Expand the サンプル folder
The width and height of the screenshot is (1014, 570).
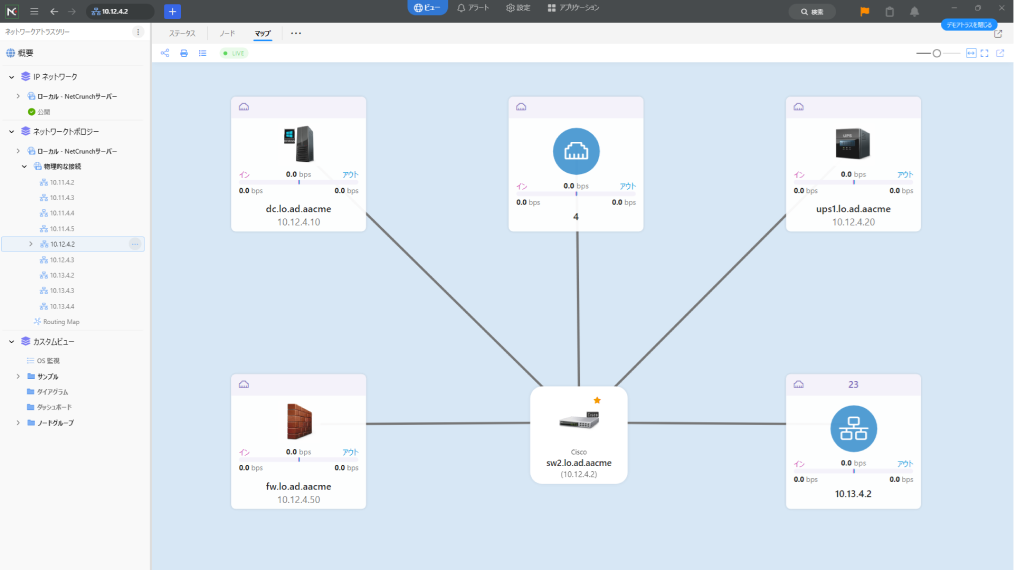tap(18, 376)
